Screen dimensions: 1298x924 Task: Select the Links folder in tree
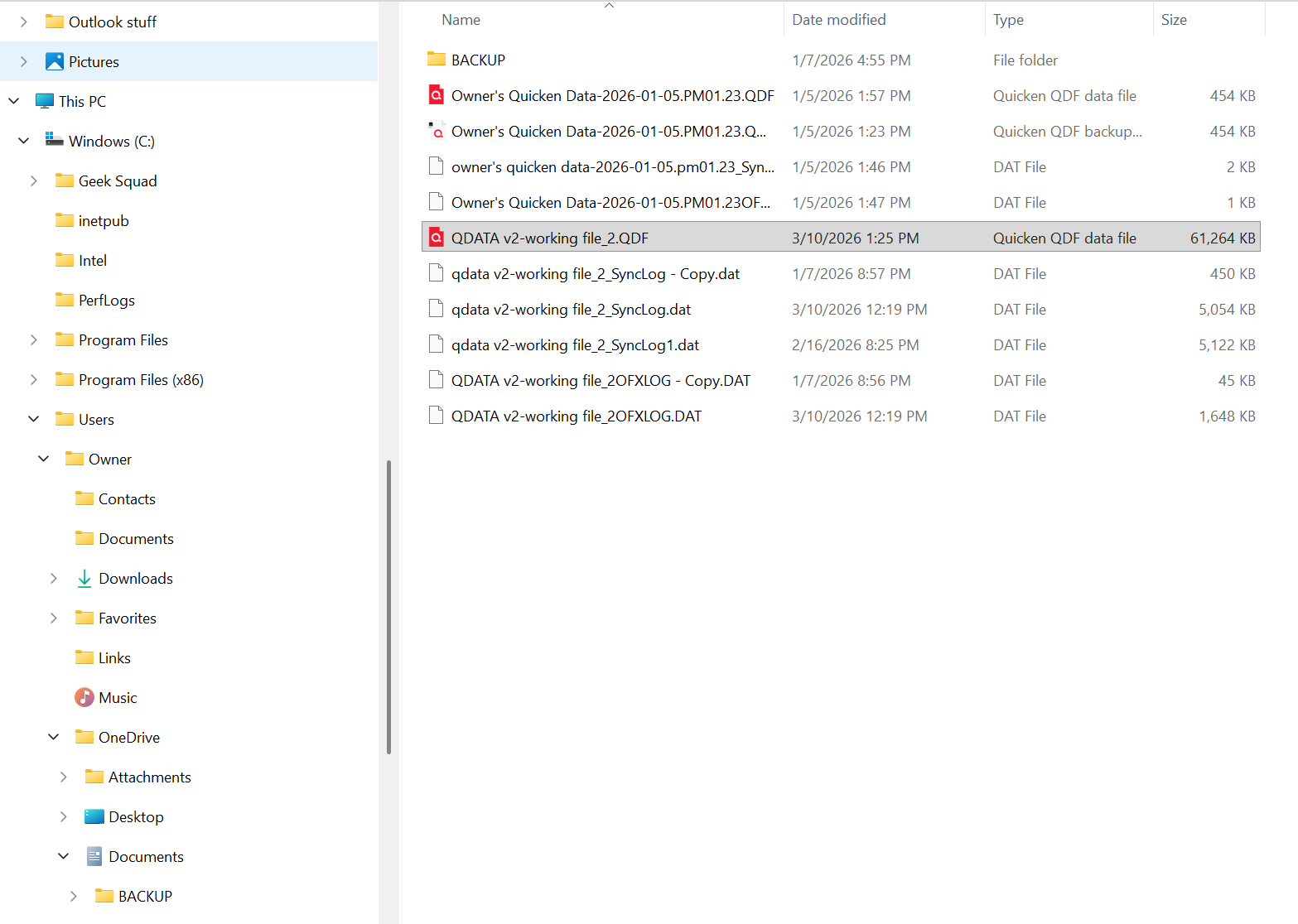pos(114,658)
